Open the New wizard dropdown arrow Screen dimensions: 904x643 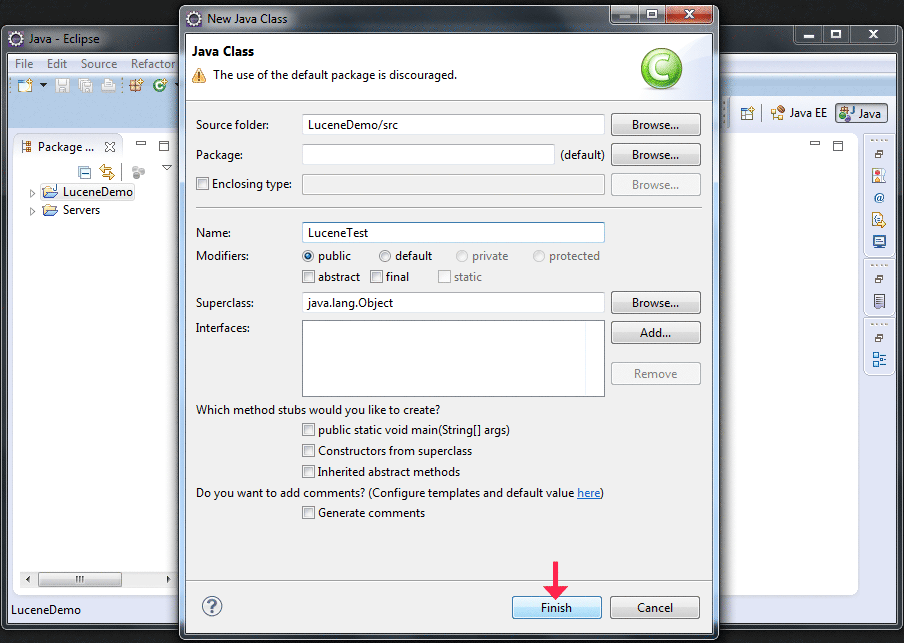[43, 85]
